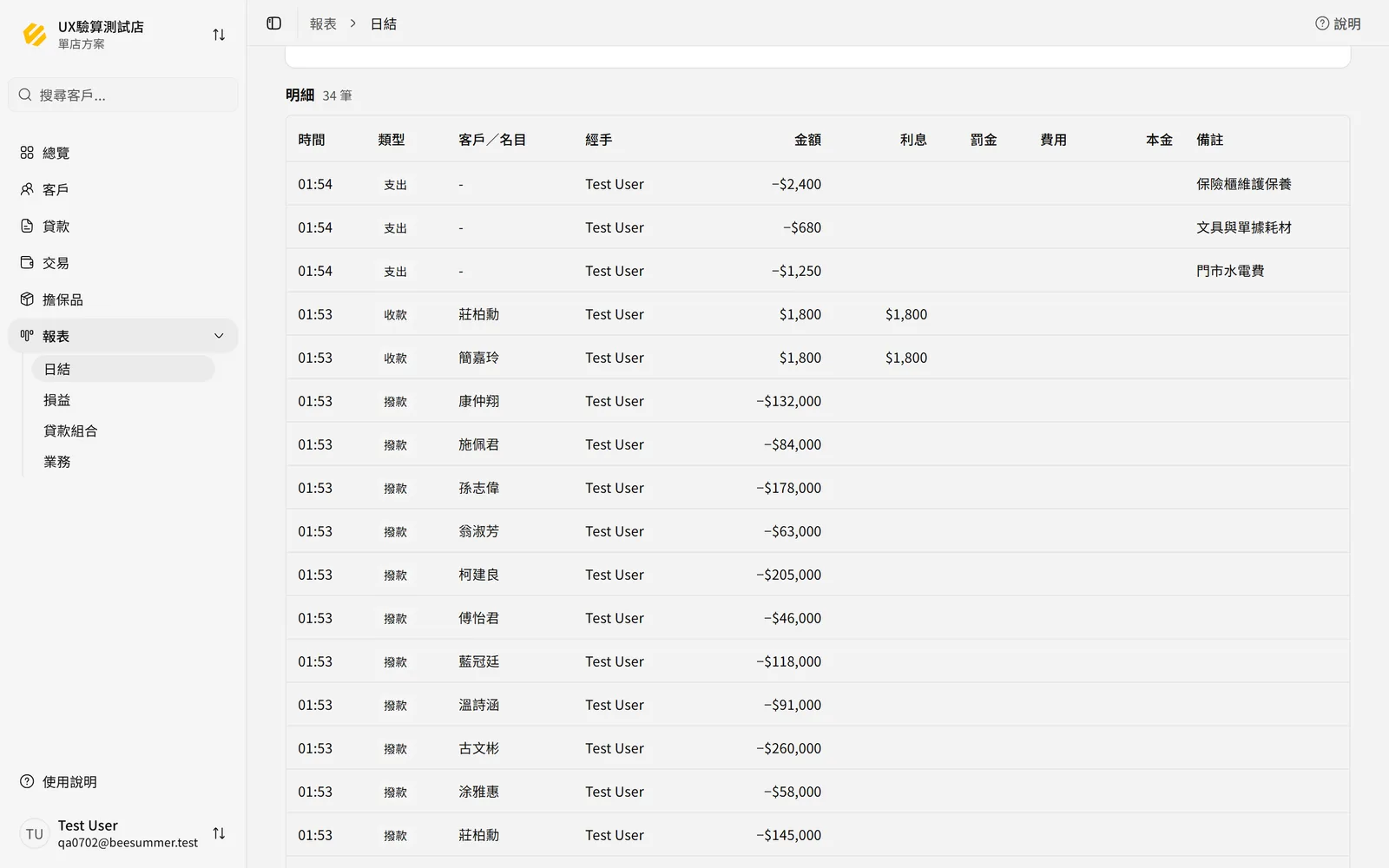
Task: Click the search magnifier icon
Action: click(25, 95)
